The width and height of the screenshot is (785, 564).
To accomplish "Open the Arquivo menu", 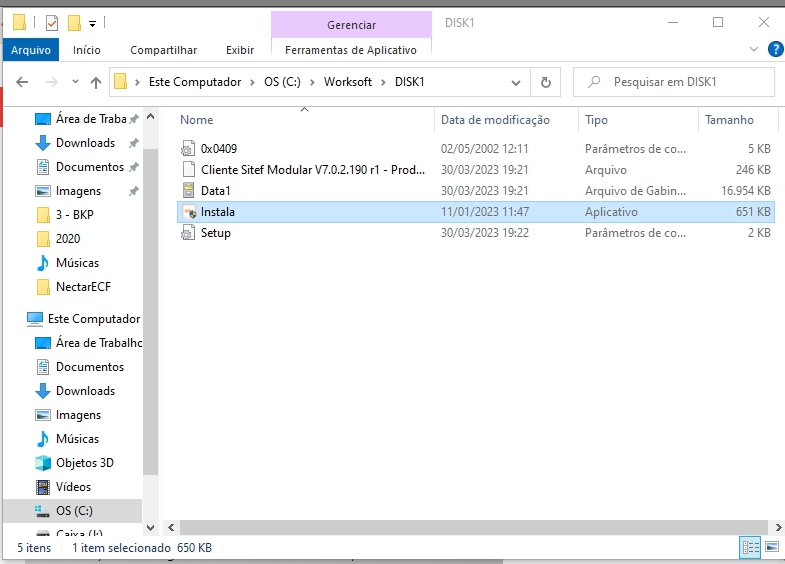I will tap(30, 50).
